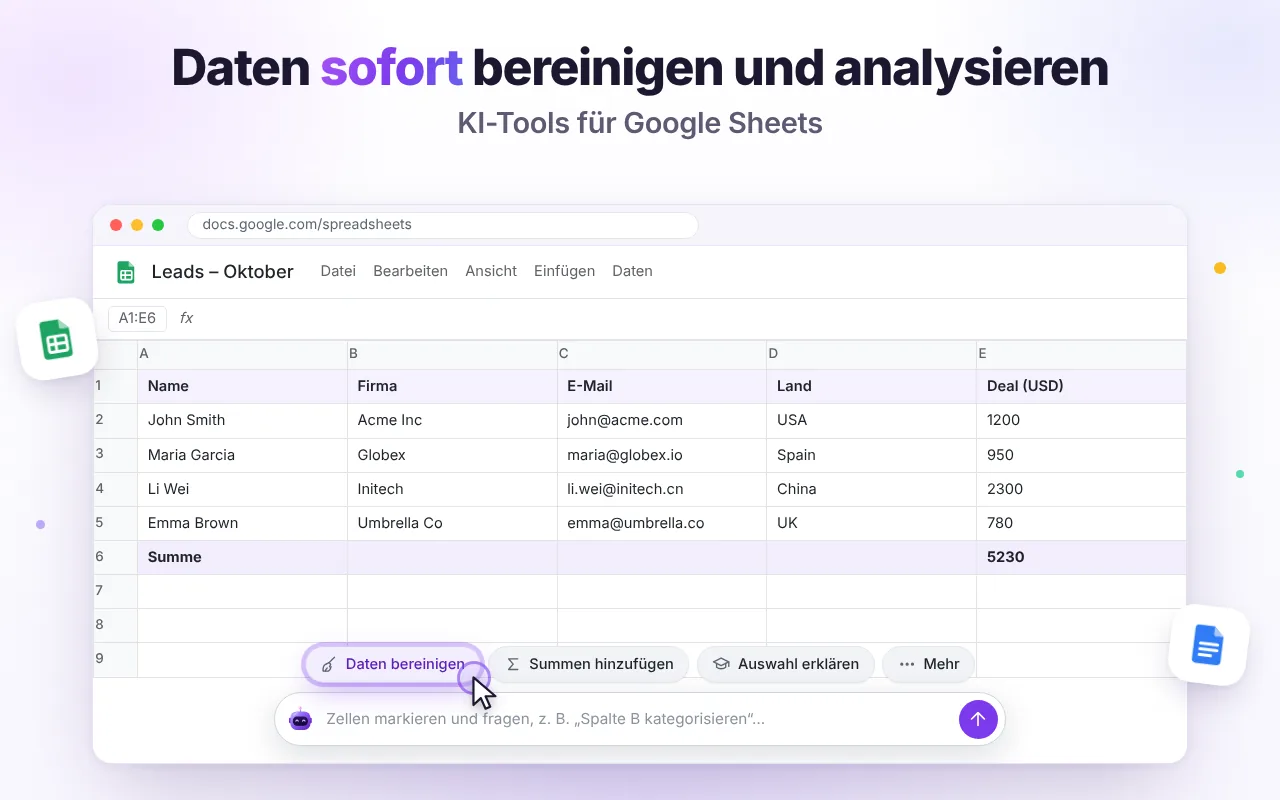Click the fx formula icon
This screenshot has width=1280, height=800.
point(186,318)
